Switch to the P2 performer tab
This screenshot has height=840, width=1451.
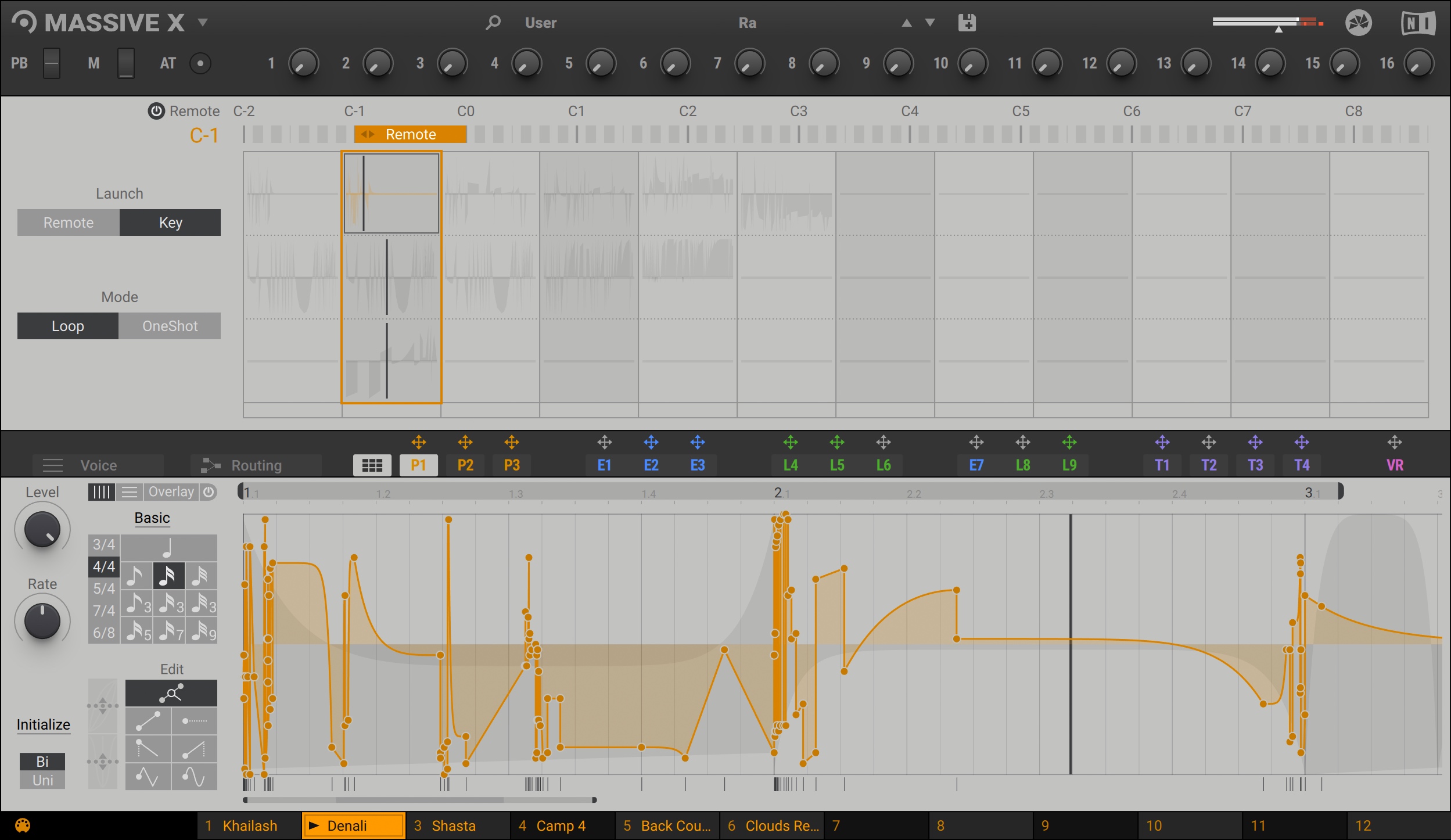(465, 465)
